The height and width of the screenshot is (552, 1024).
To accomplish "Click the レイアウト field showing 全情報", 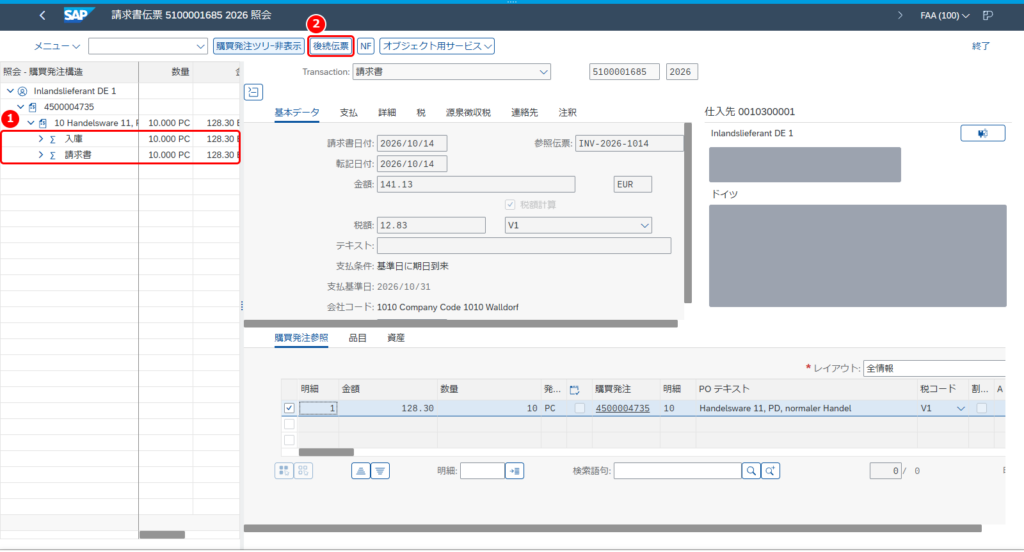I will click(x=934, y=368).
